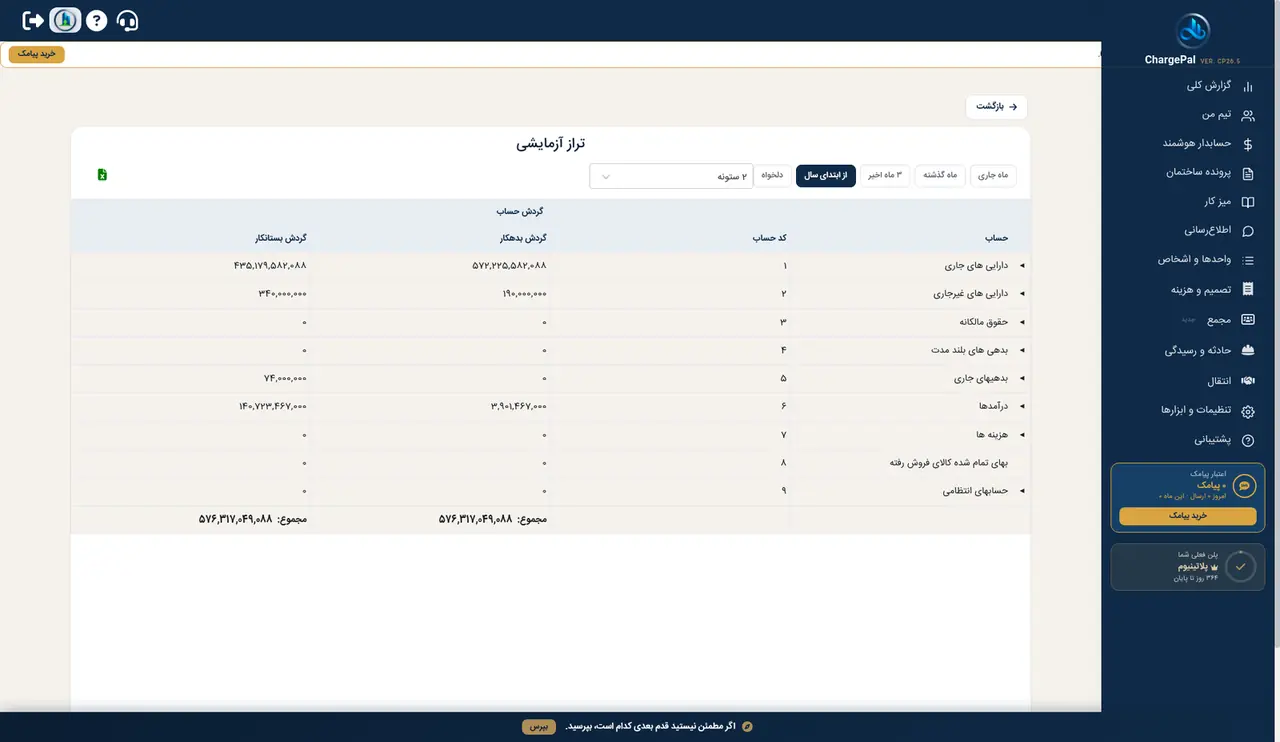Click the gear icon for تنظیمات و ابزارها

tap(1247, 411)
